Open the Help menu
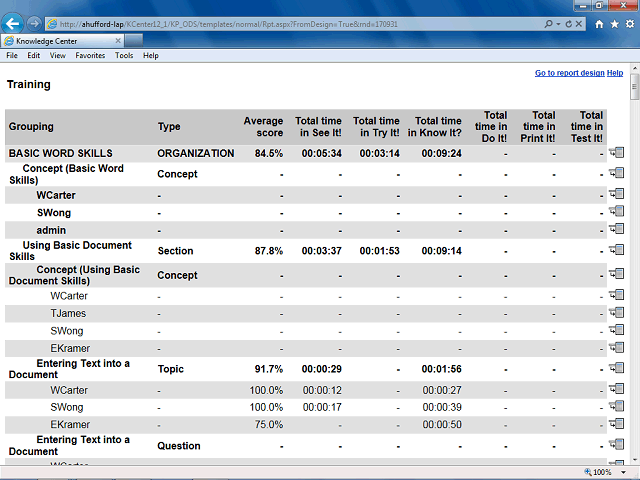The height and width of the screenshot is (480, 640). [x=151, y=56]
